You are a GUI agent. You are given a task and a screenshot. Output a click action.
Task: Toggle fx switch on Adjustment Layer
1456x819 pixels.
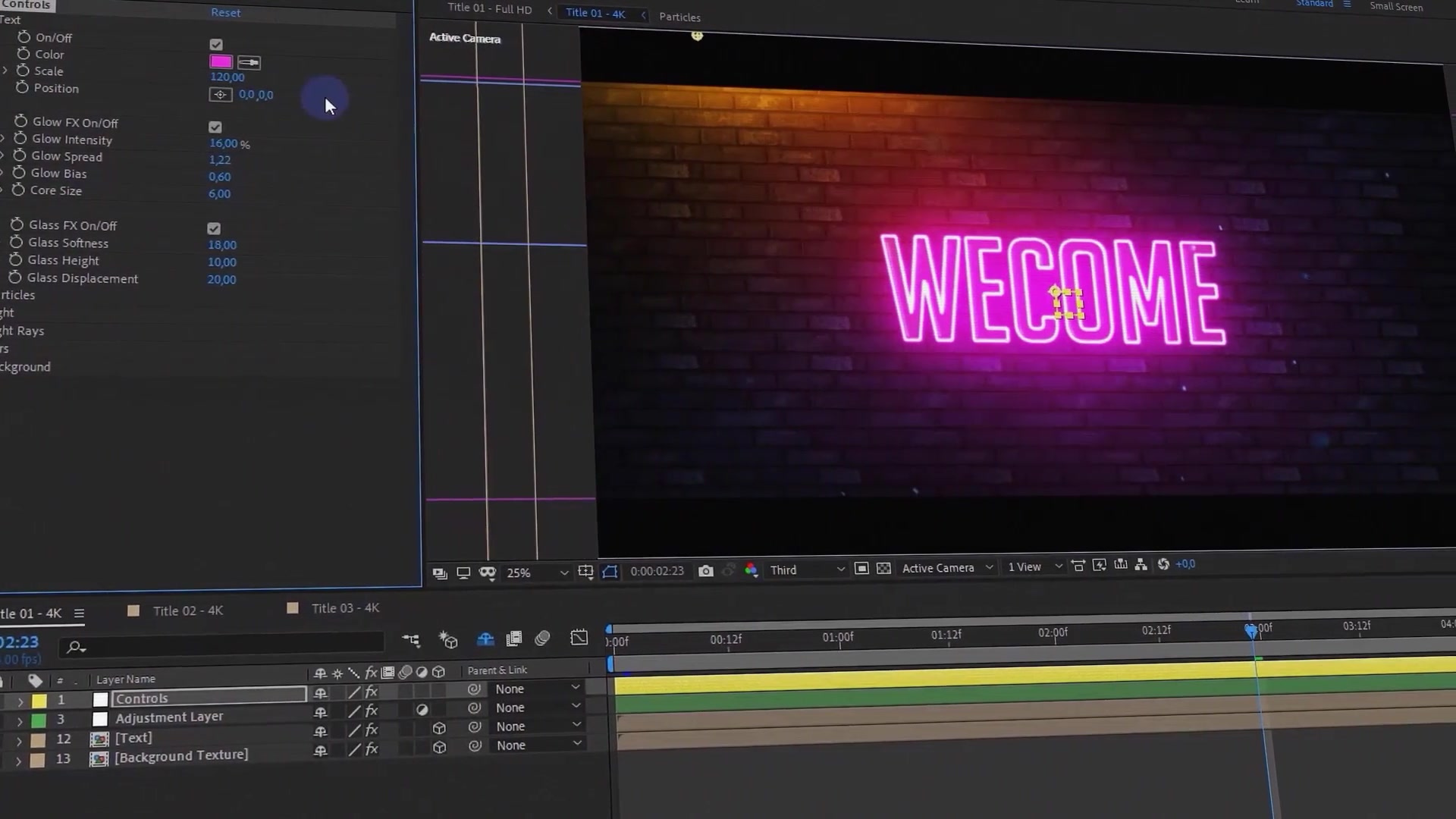pos(372,711)
